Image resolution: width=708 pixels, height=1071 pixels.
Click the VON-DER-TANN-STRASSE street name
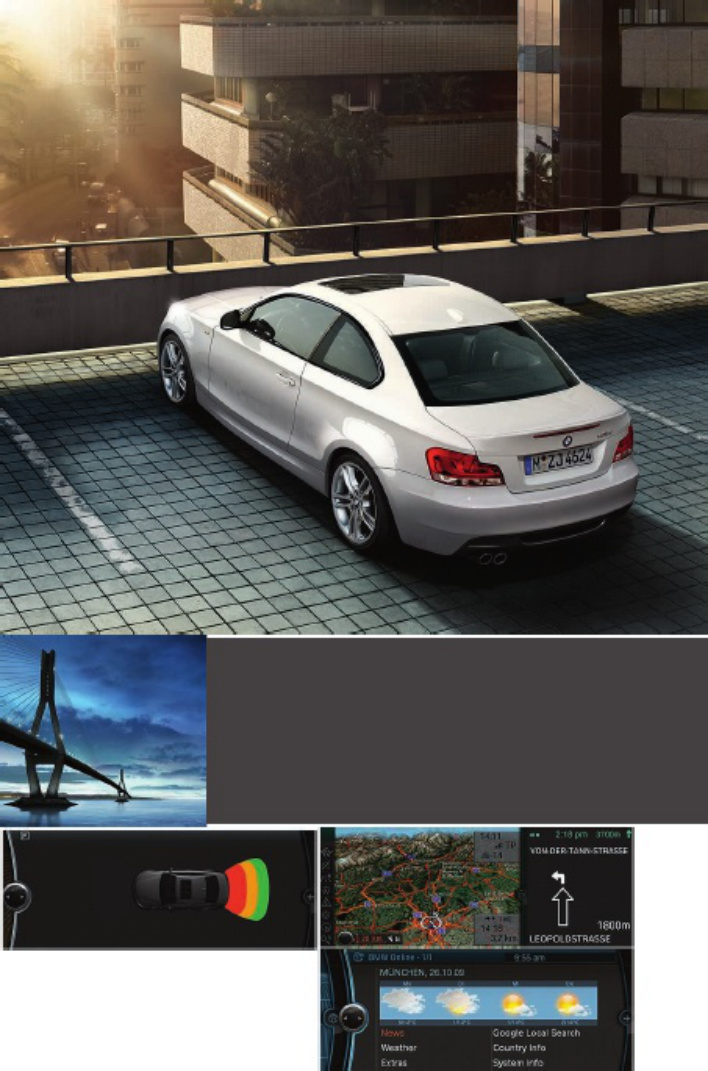579,851
